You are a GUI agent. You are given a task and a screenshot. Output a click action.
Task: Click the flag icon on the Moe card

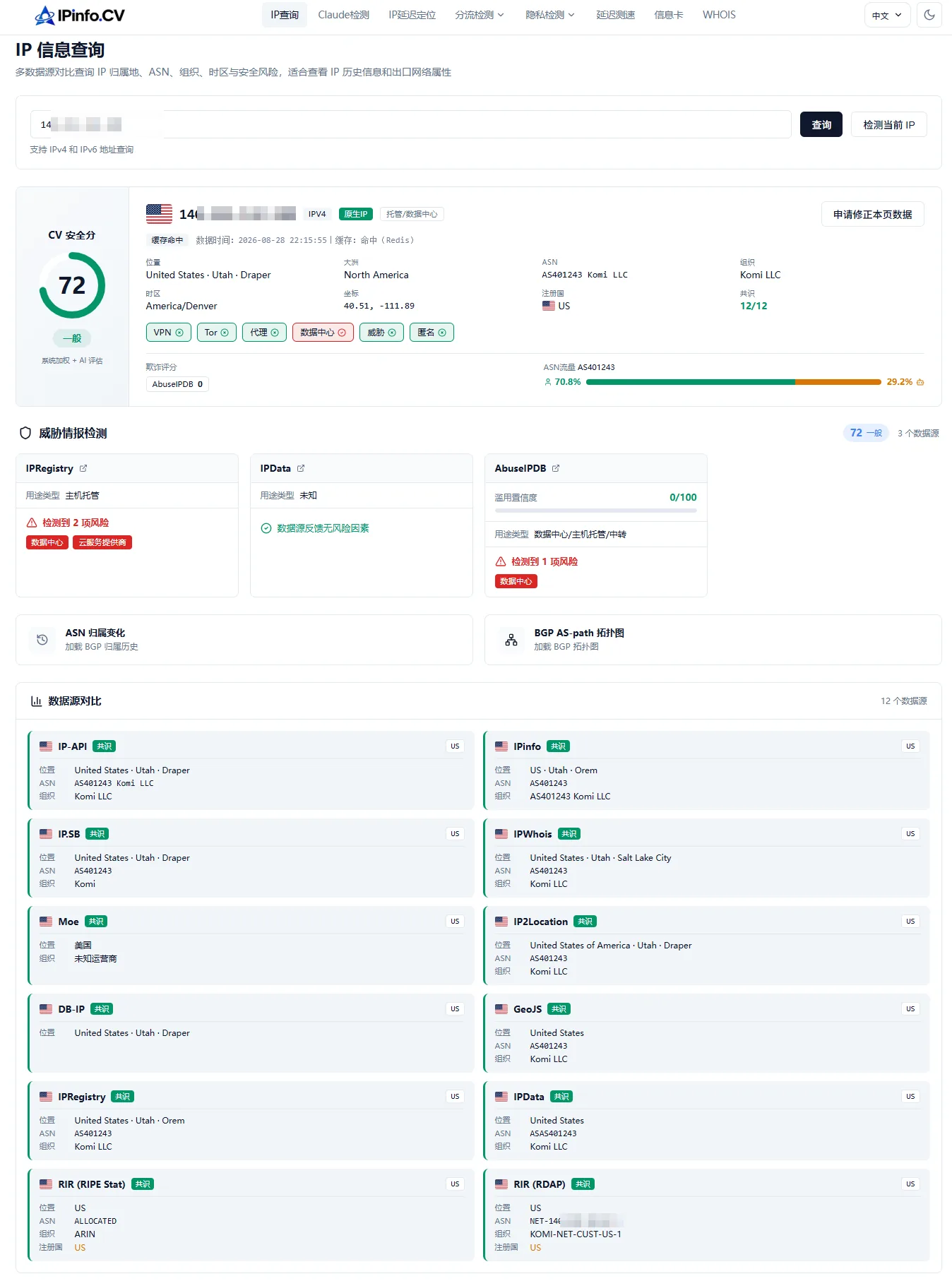(46, 922)
